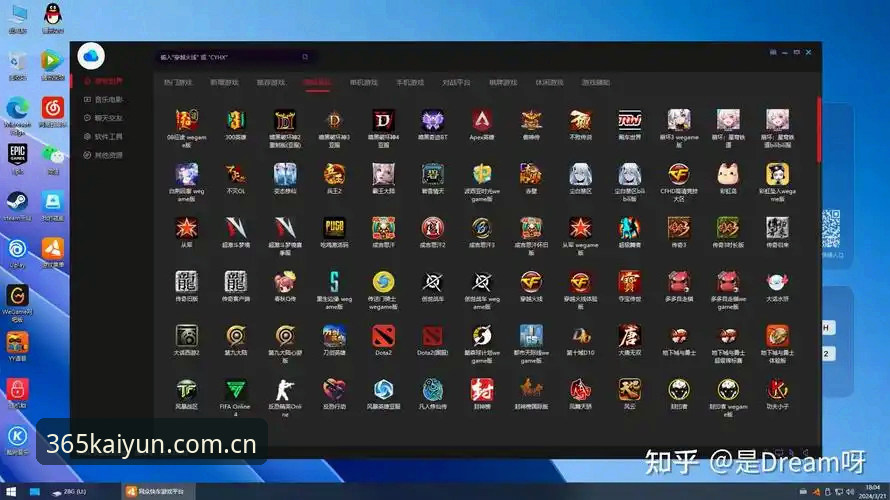This screenshot has height=500, width=890.
Task: Open the Steam desktop icon
Action: (18, 206)
